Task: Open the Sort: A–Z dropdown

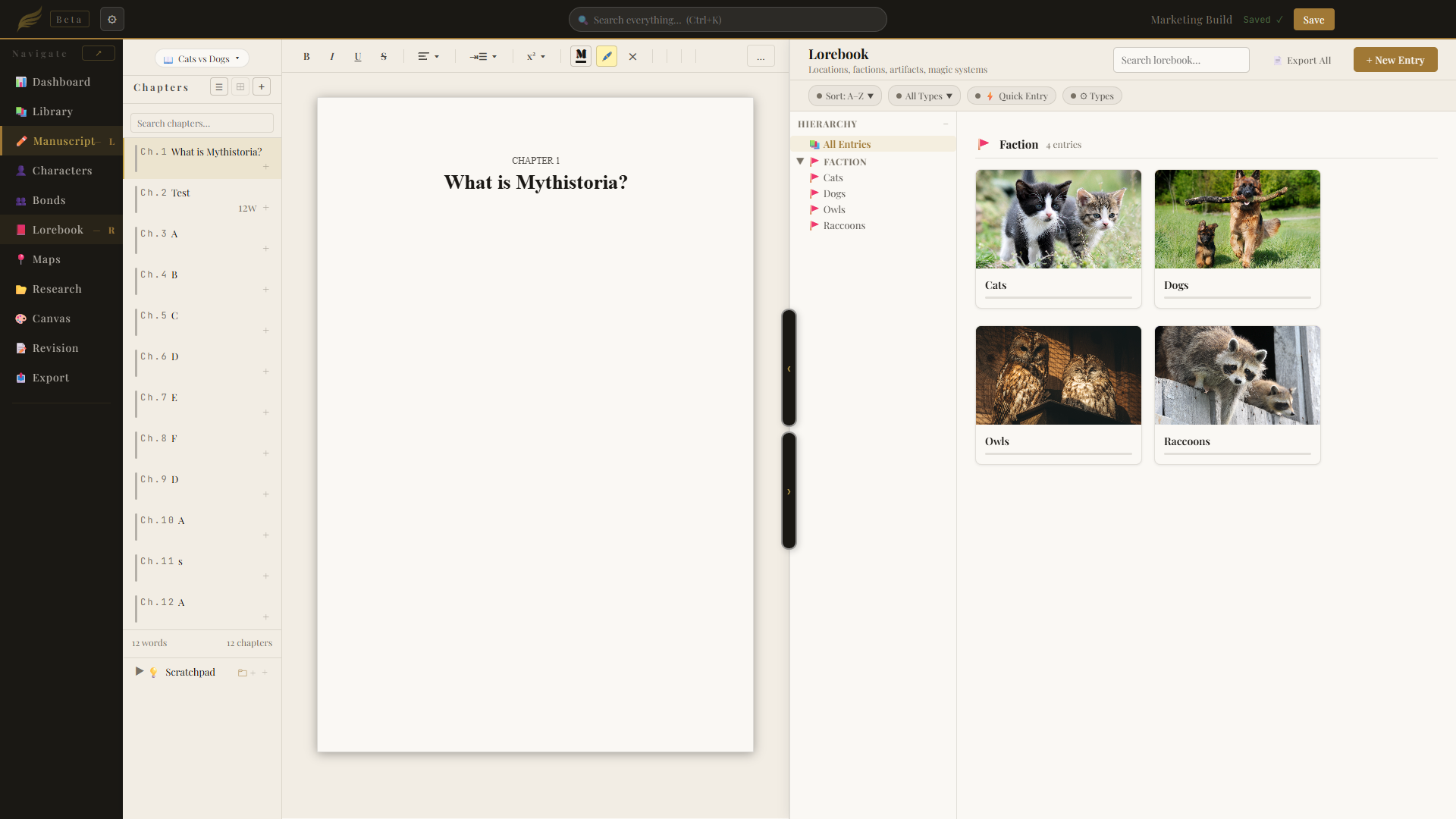Action: click(846, 96)
